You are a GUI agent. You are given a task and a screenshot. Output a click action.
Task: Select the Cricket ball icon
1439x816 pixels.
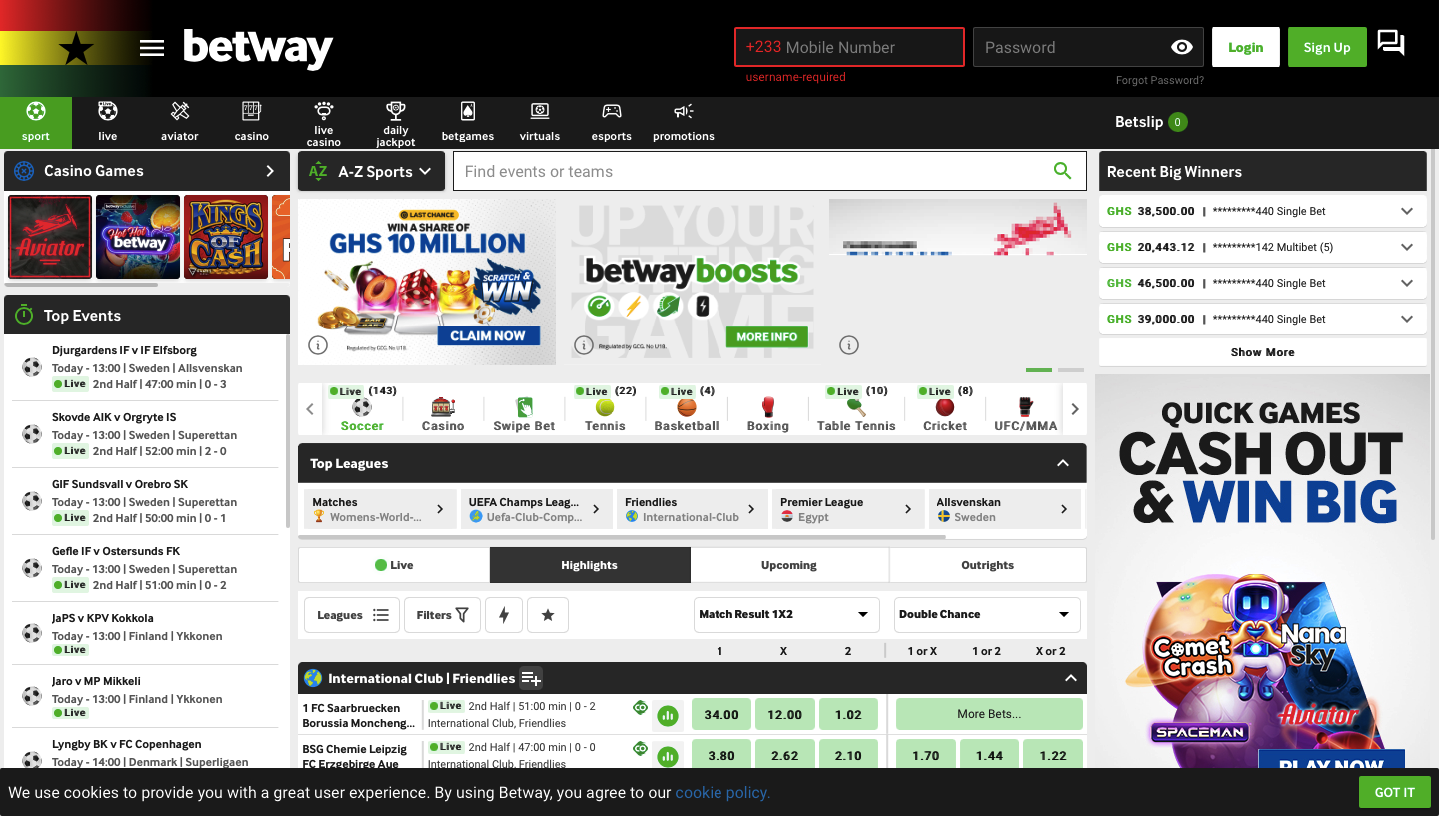coord(945,407)
